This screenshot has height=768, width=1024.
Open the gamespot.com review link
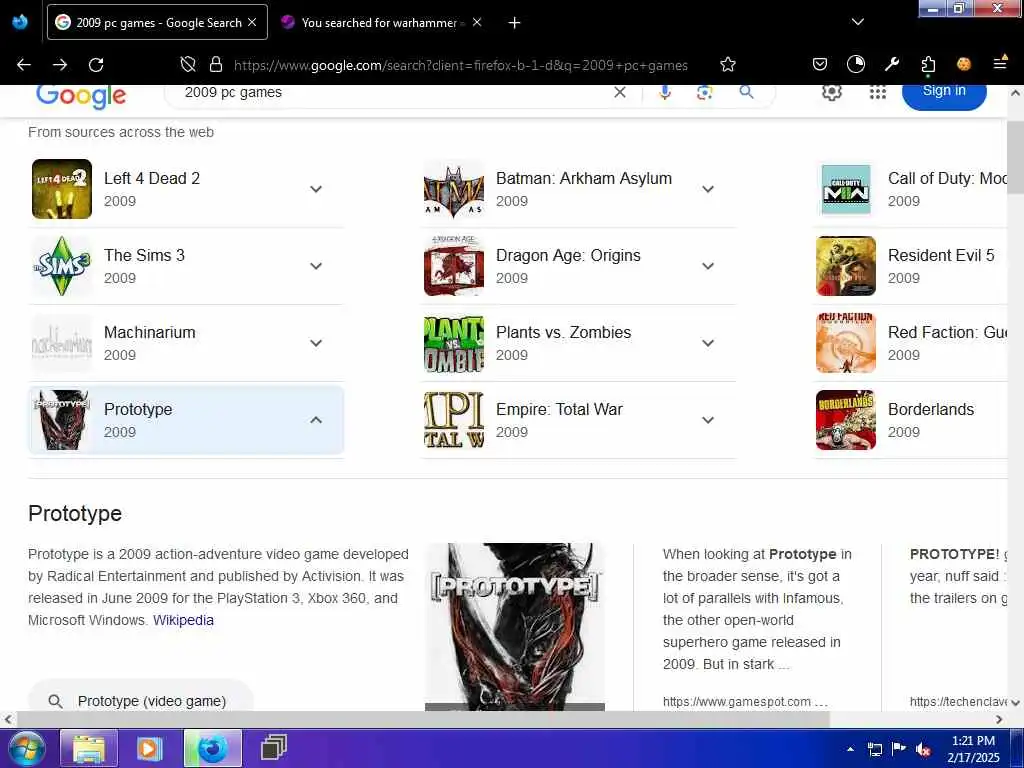tap(744, 701)
